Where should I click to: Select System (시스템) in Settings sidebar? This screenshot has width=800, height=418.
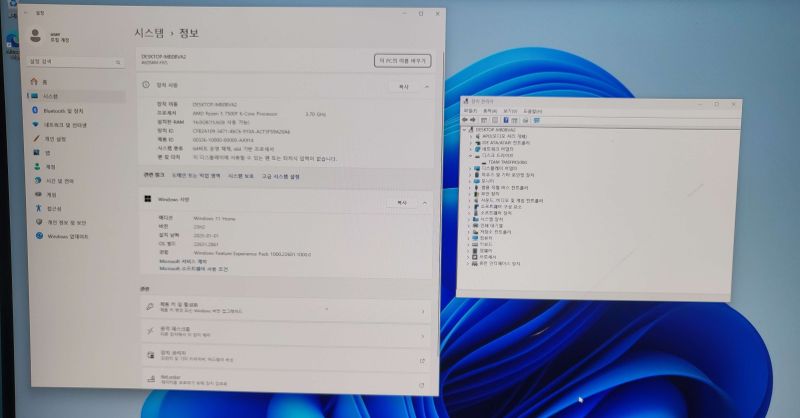[x=76, y=96]
